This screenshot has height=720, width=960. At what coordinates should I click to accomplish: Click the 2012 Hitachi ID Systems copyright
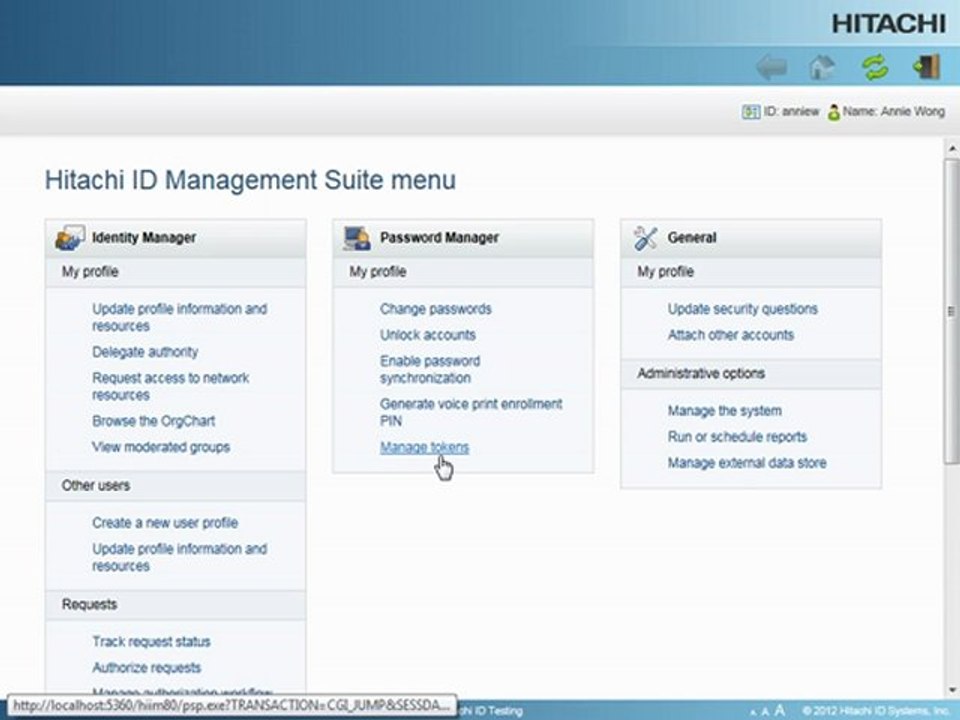point(877,711)
